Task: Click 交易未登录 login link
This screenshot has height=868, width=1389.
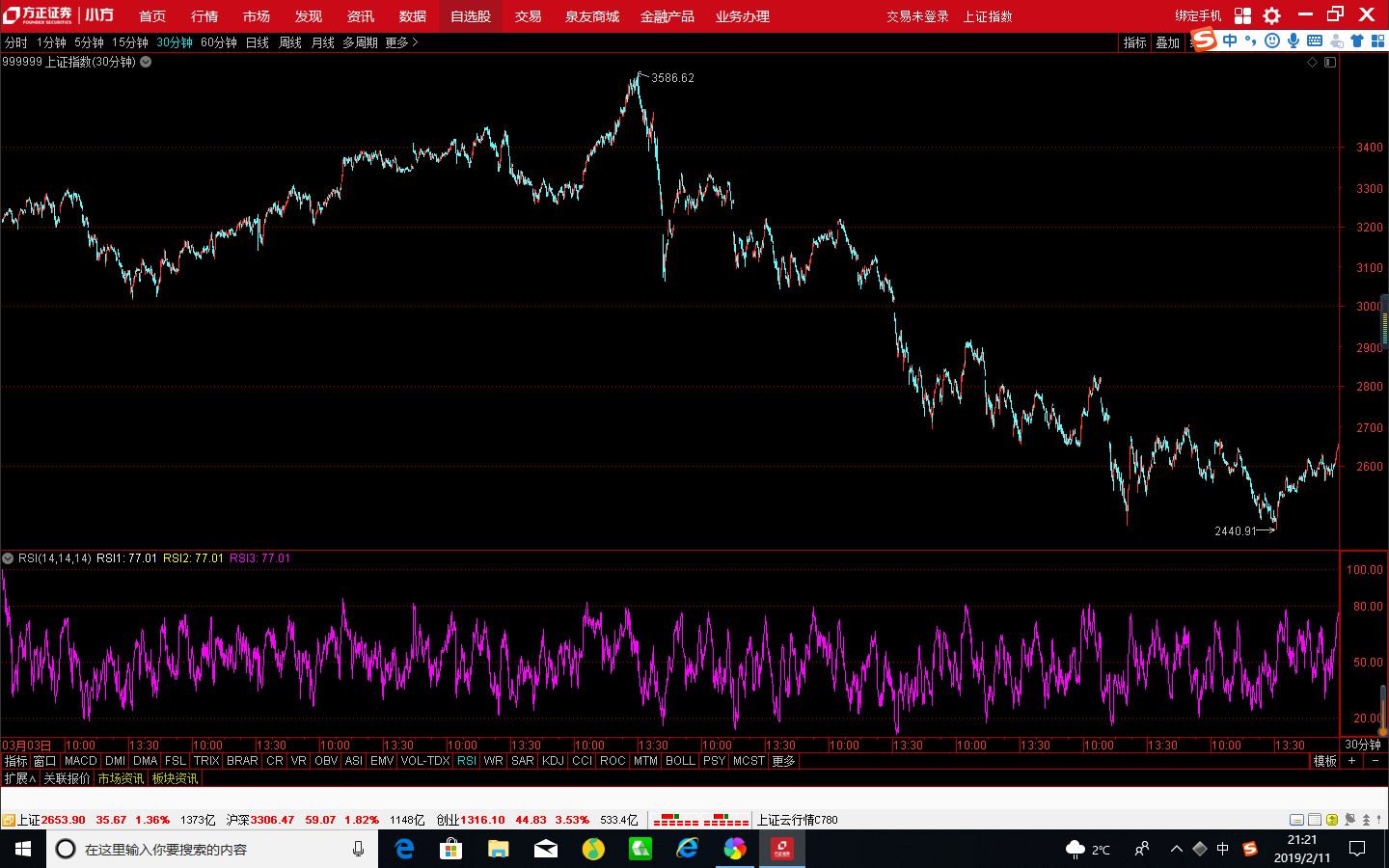Action: (917, 16)
